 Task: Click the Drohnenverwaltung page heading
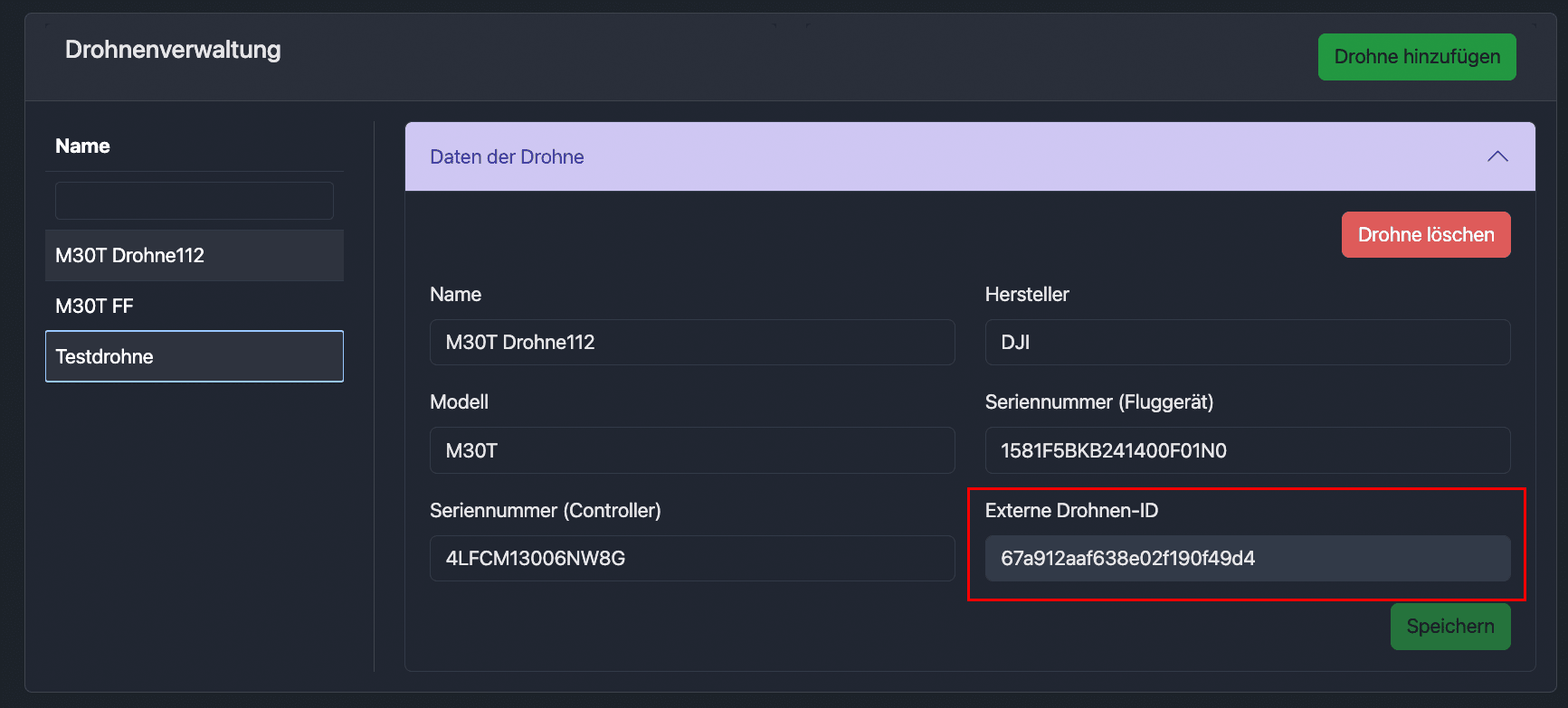pyautogui.click(x=173, y=50)
